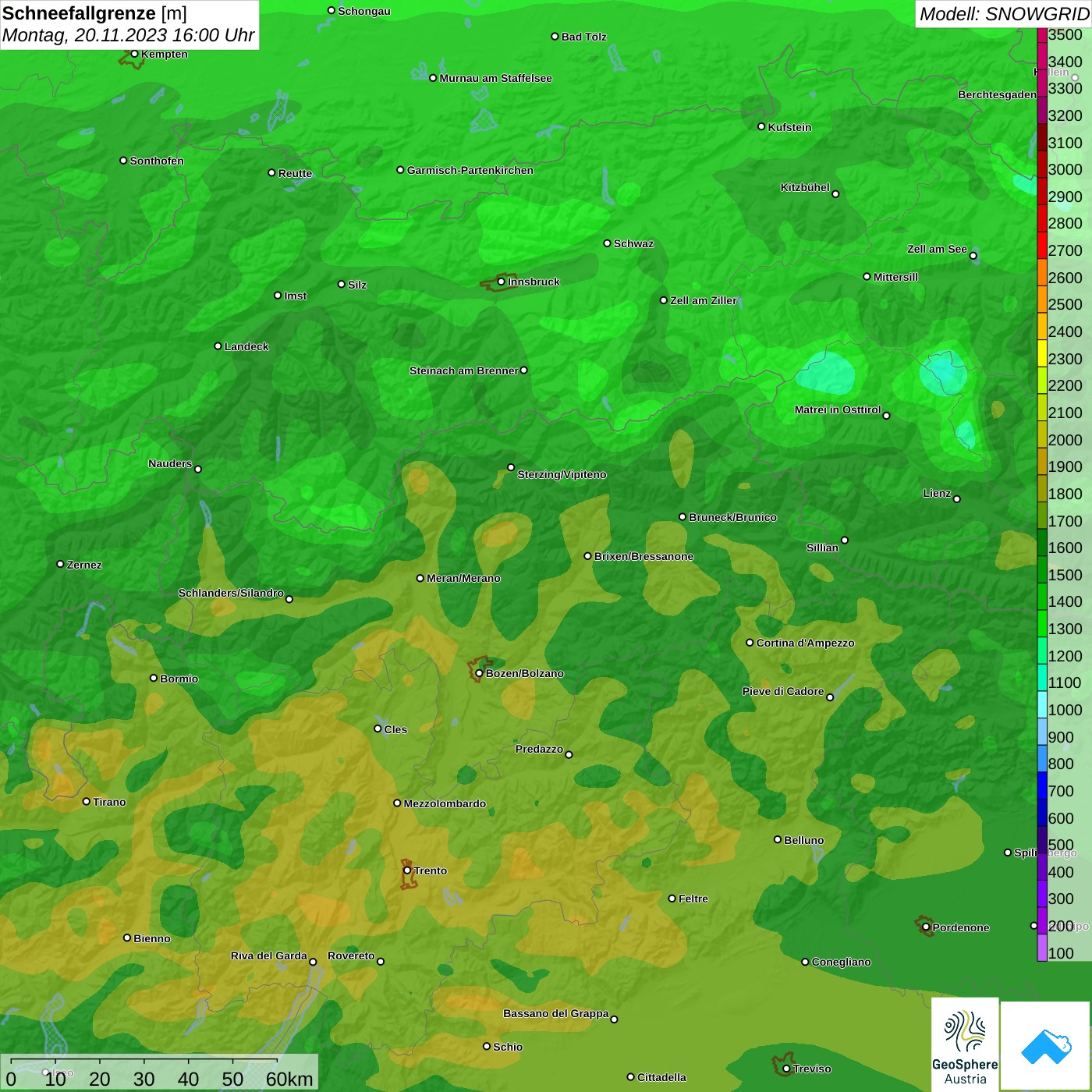
Task: Click the Kempten city marker
Action: point(134,54)
